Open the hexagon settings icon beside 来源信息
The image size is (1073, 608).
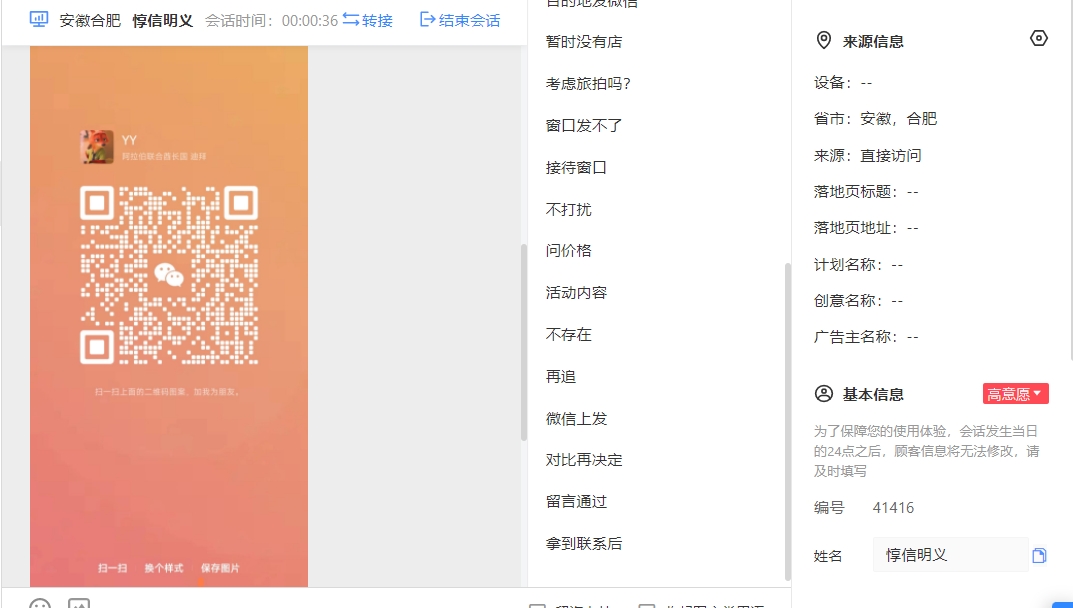1039,38
